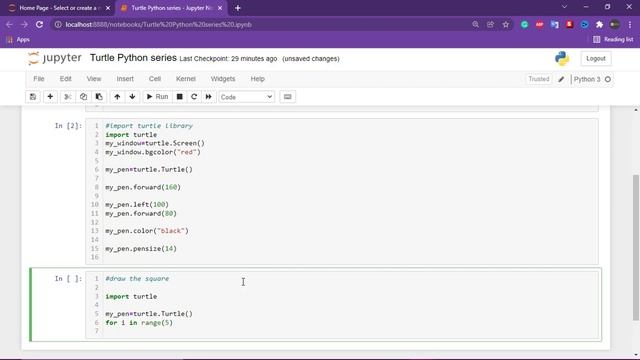
Task: Open the Insert menu
Action: point(125,79)
